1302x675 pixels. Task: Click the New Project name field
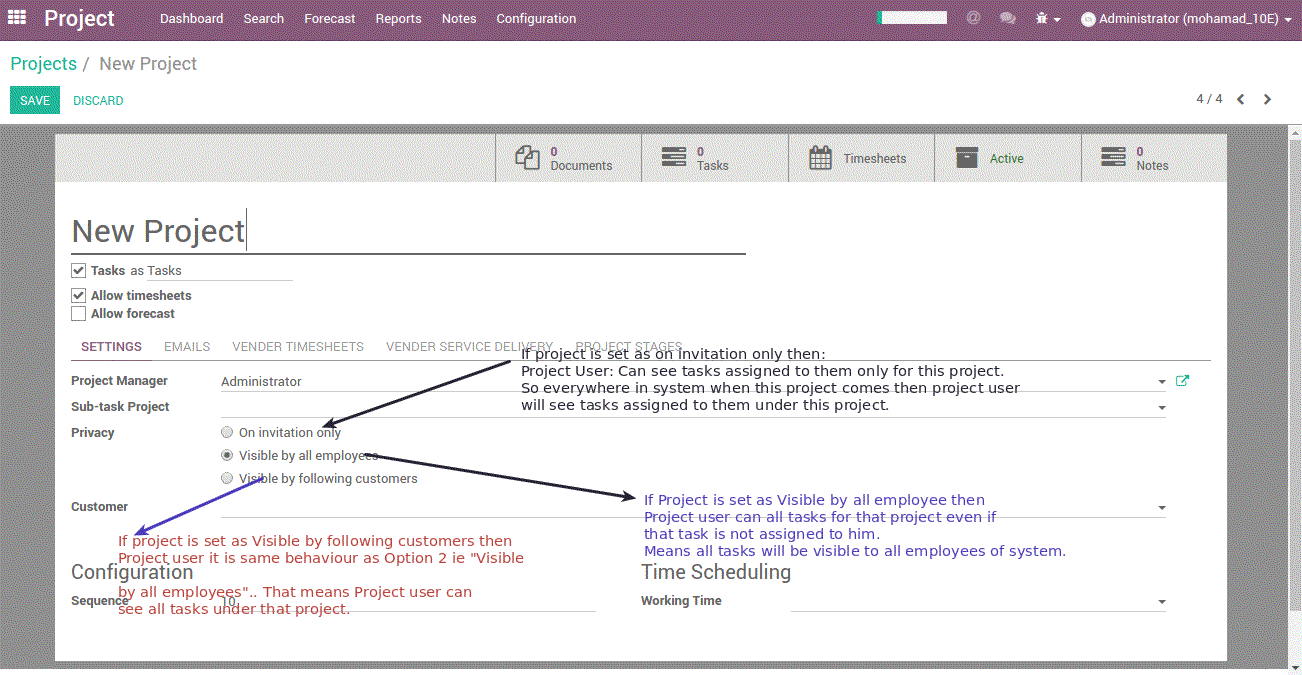[x=408, y=231]
